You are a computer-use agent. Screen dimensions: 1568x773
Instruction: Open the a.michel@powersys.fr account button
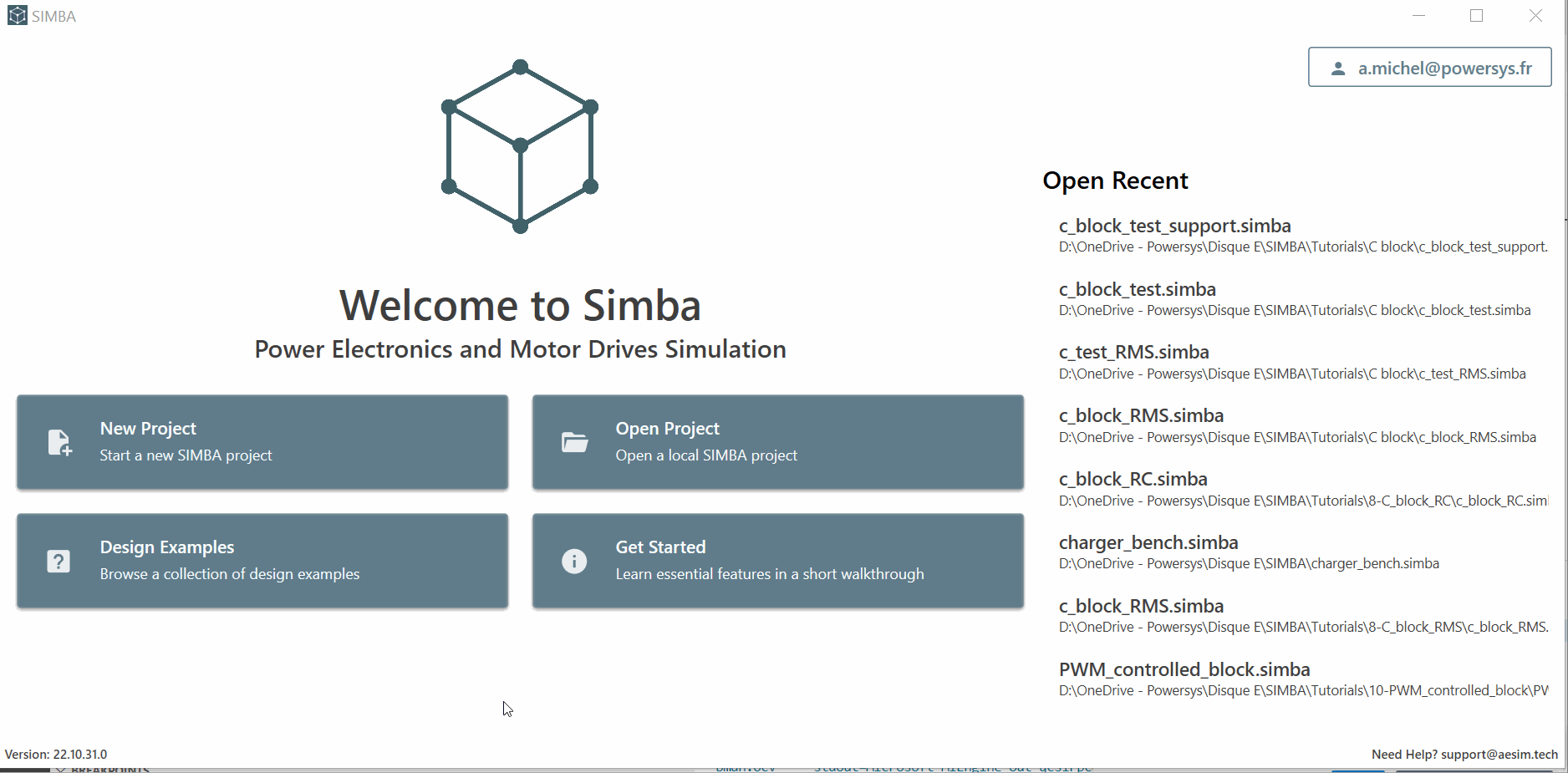point(1429,67)
